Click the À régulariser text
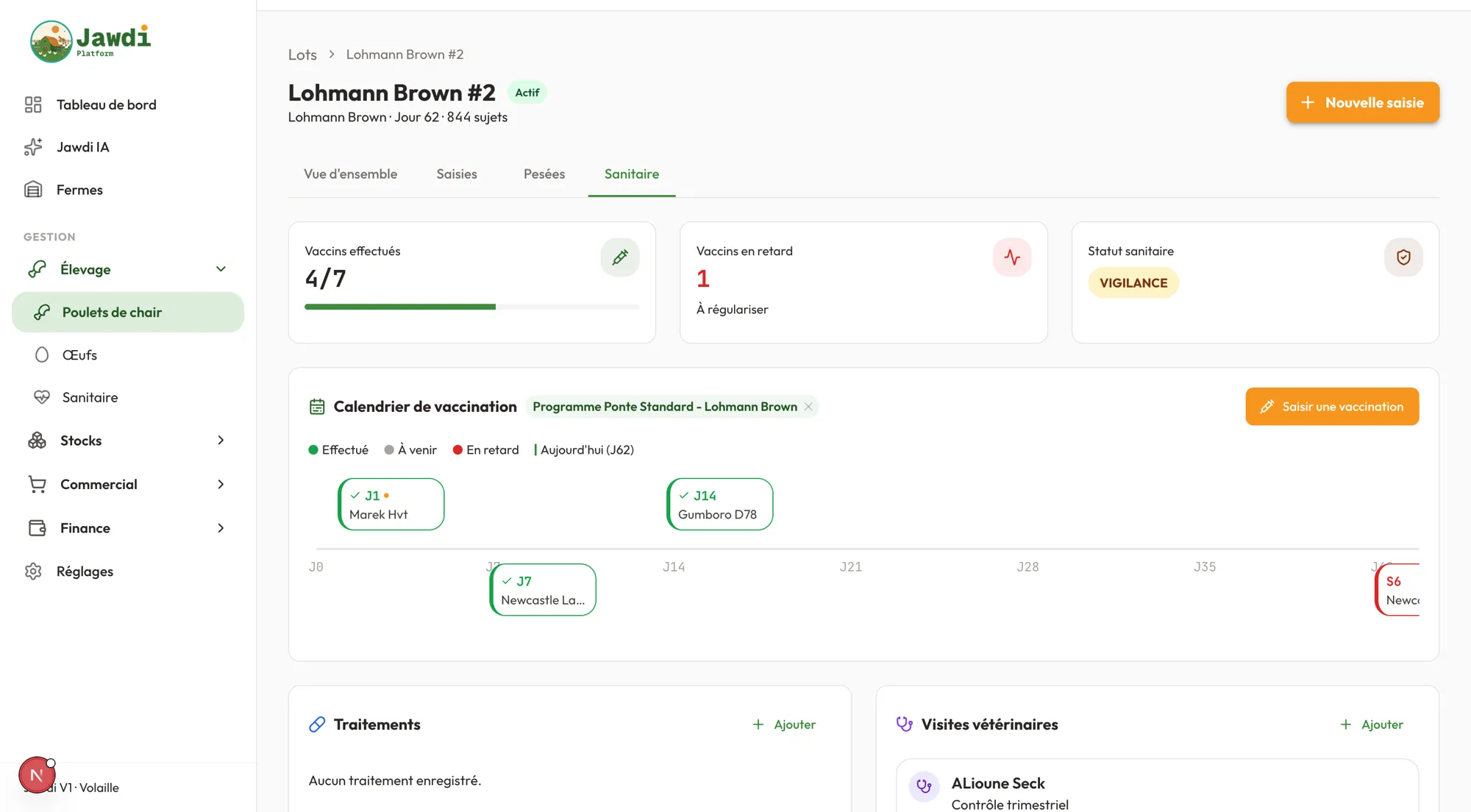 click(x=732, y=310)
